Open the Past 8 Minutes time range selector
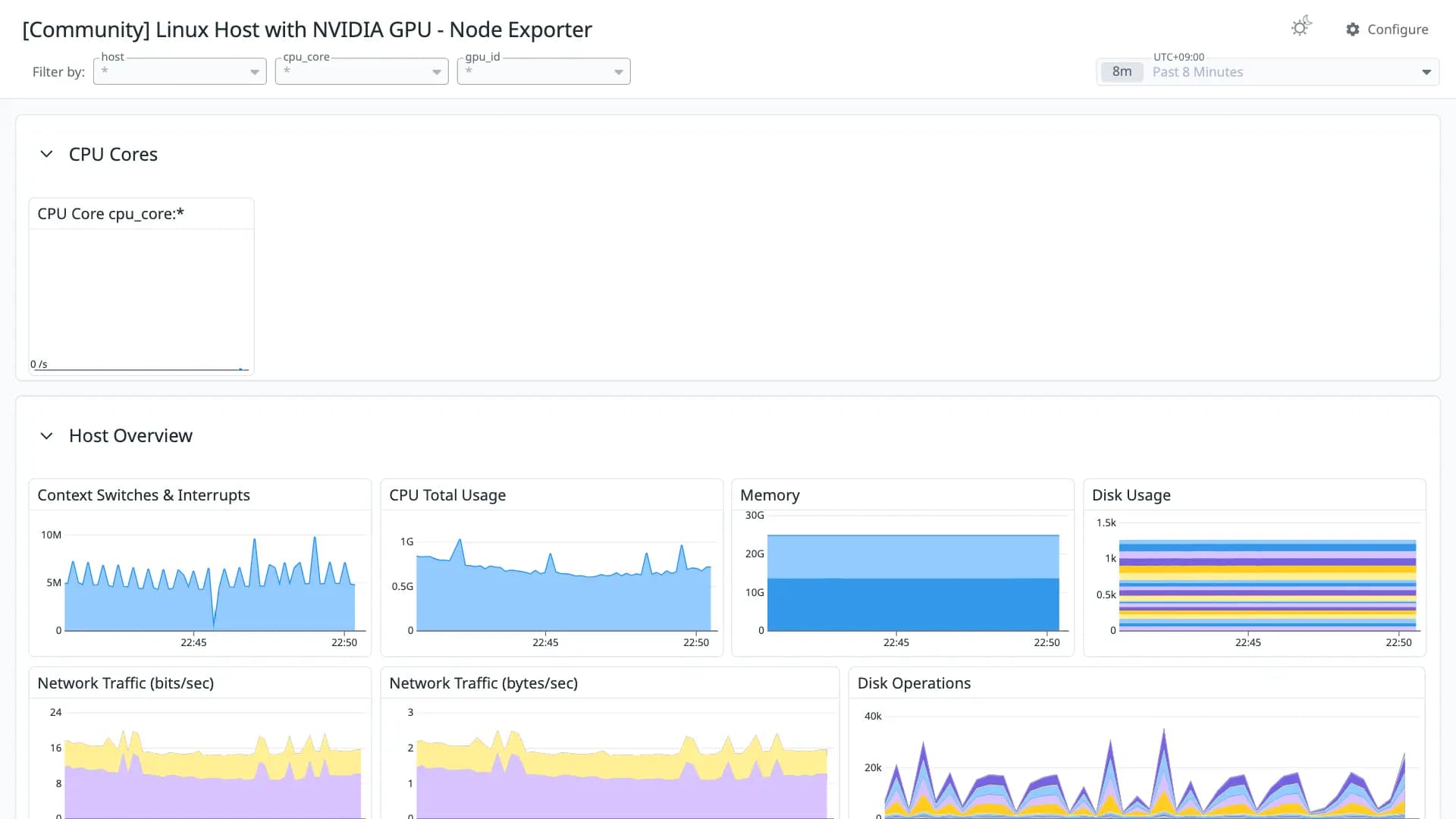 click(x=1268, y=72)
